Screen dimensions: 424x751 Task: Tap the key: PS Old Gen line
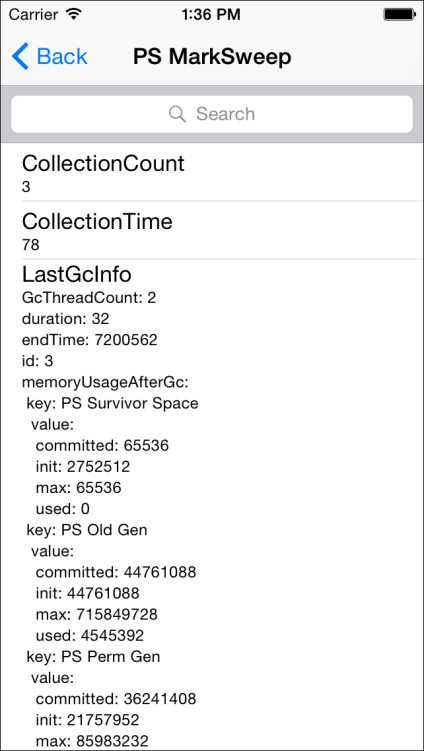click(x=87, y=530)
